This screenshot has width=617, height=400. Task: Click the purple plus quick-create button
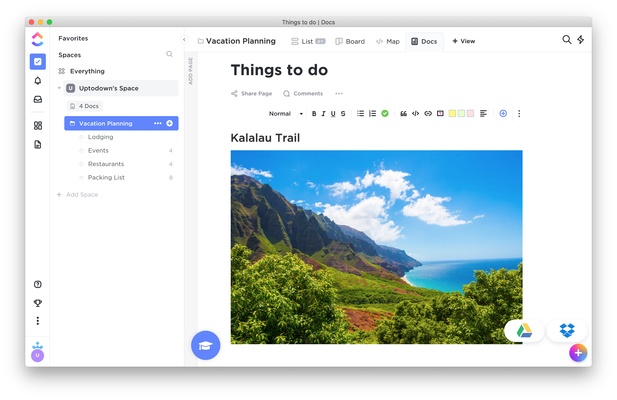point(578,353)
